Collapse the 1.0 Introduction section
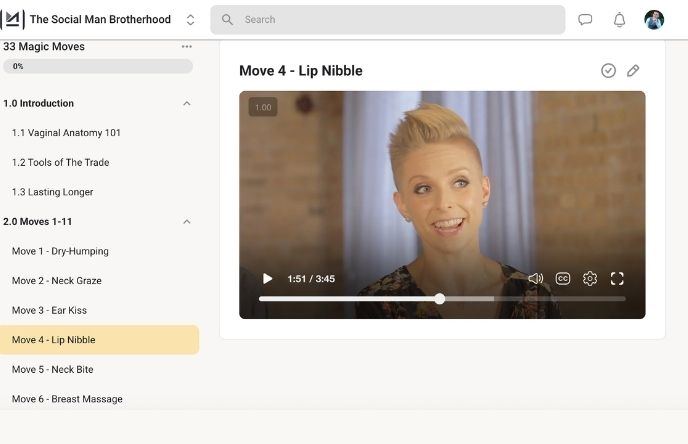The image size is (688, 444). [186, 103]
